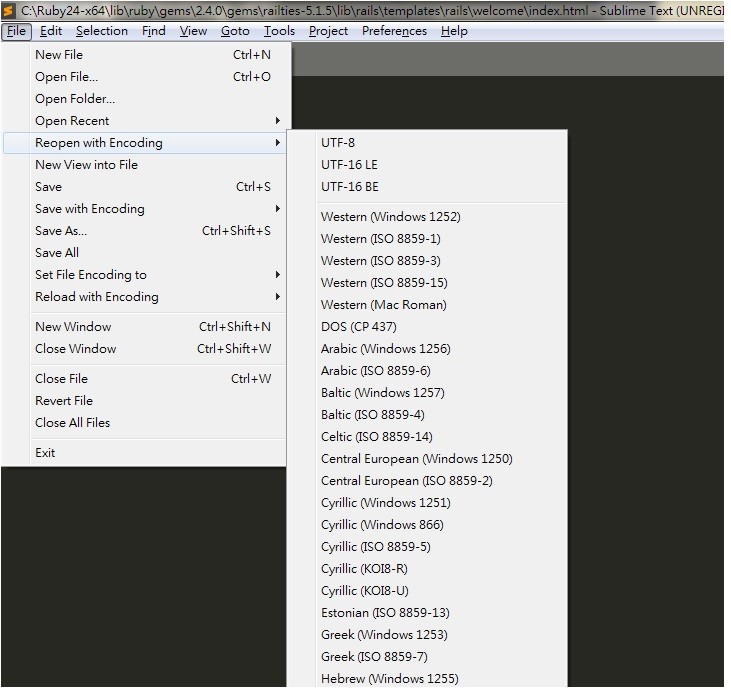Open the Help menu
The width and height of the screenshot is (731, 690).
click(x=454, y=31)
